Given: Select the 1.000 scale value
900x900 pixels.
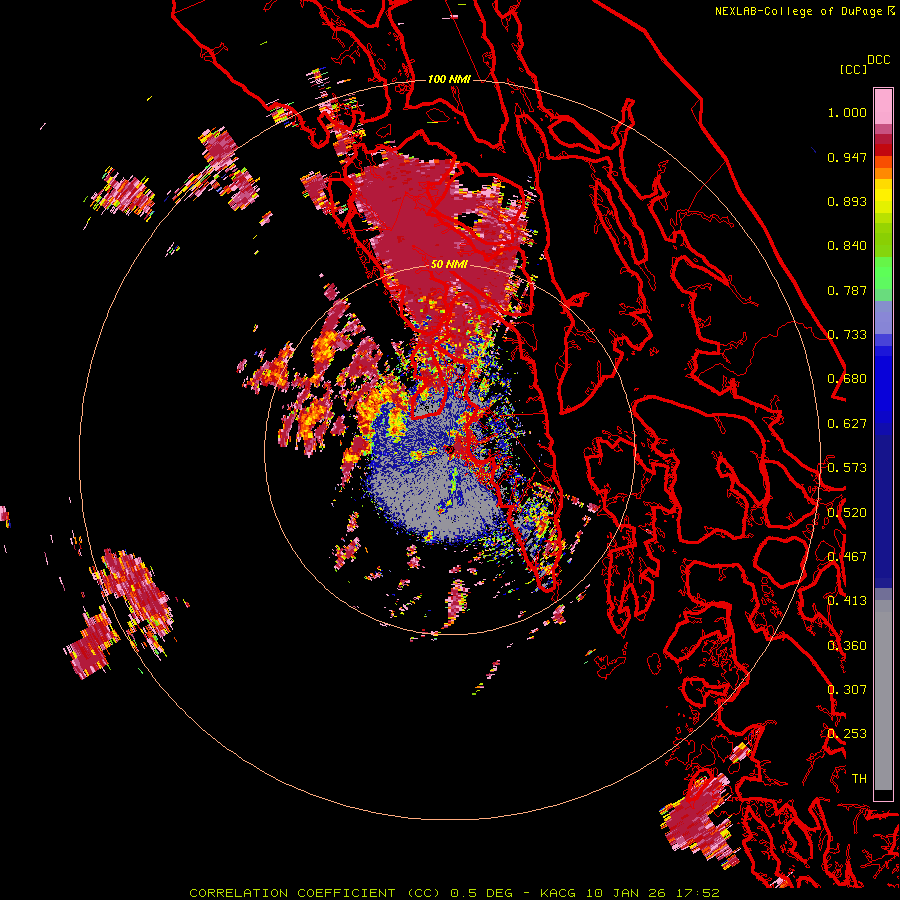Looking at the screenshot, I should pos(847,112).
